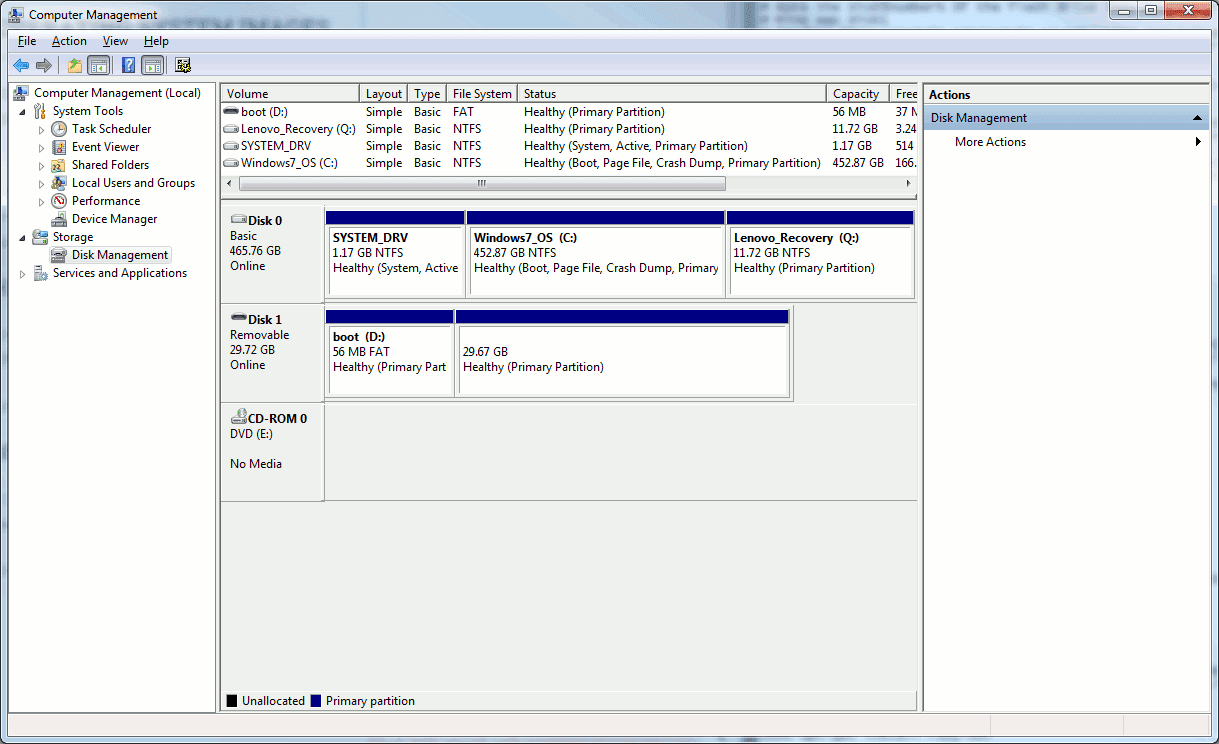Click the Task Scheduler clock icon
Screen dimensions: 1219x744
(x=59, y=129)
